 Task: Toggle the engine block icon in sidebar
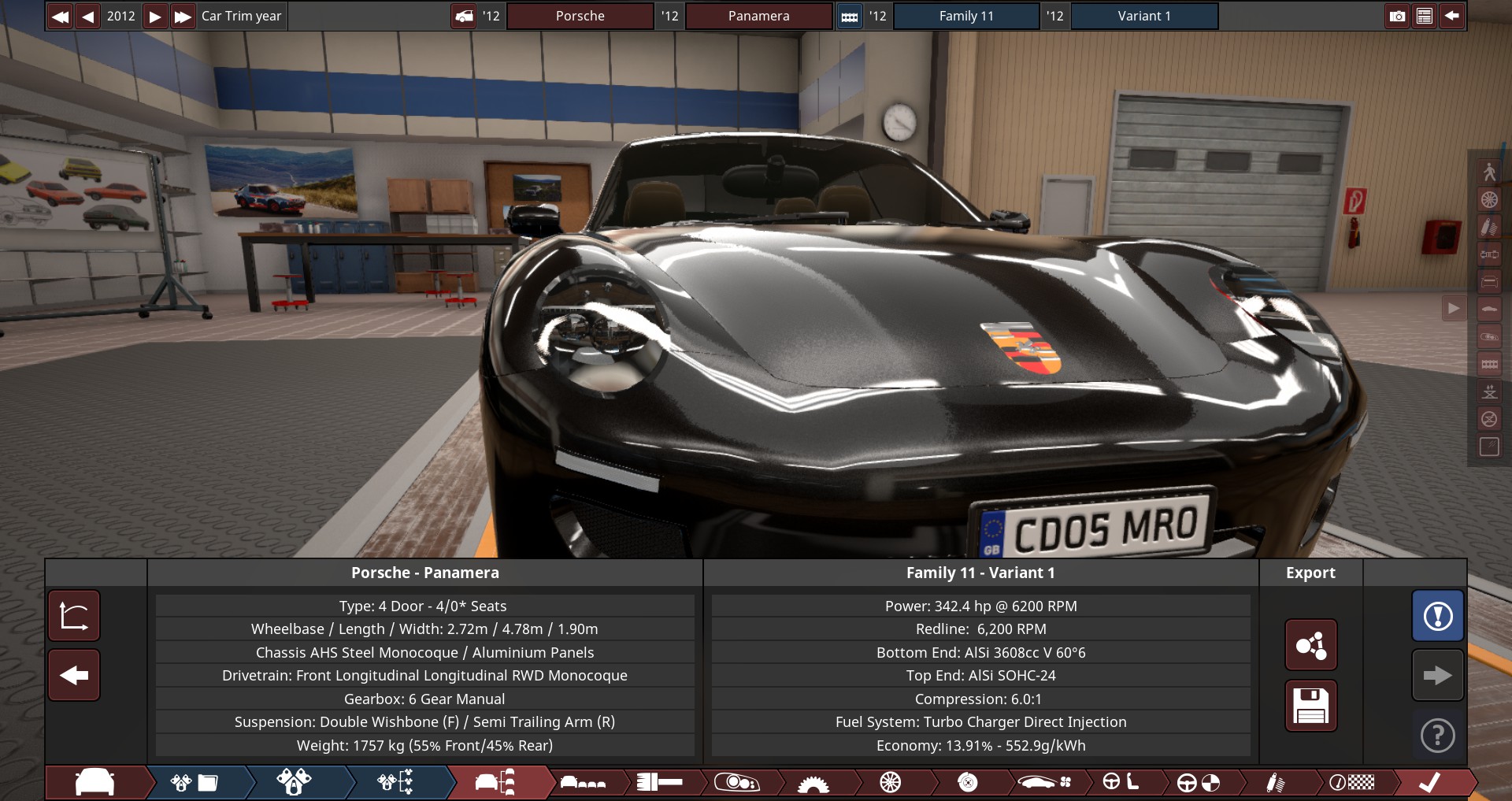pyautogui.click(x=1489, y=364)
